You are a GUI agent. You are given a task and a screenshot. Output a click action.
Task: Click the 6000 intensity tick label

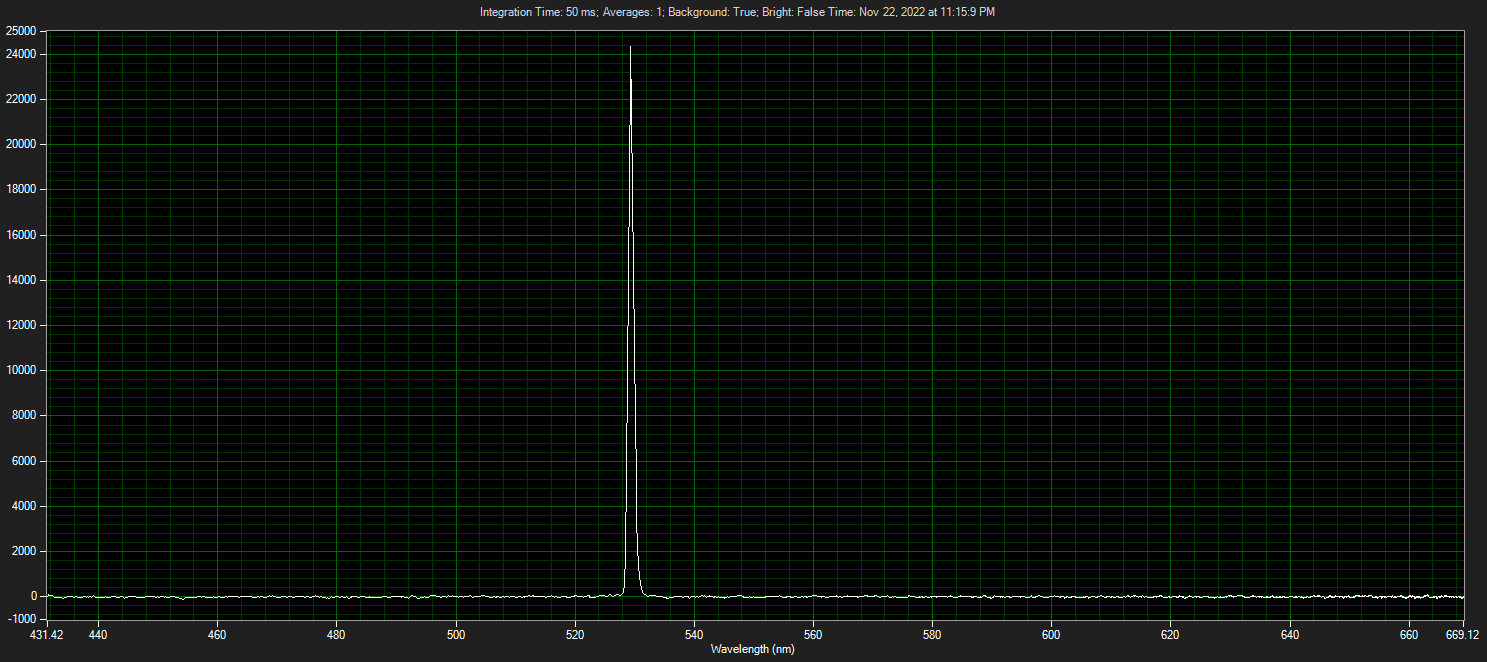[x=24, y=461]
